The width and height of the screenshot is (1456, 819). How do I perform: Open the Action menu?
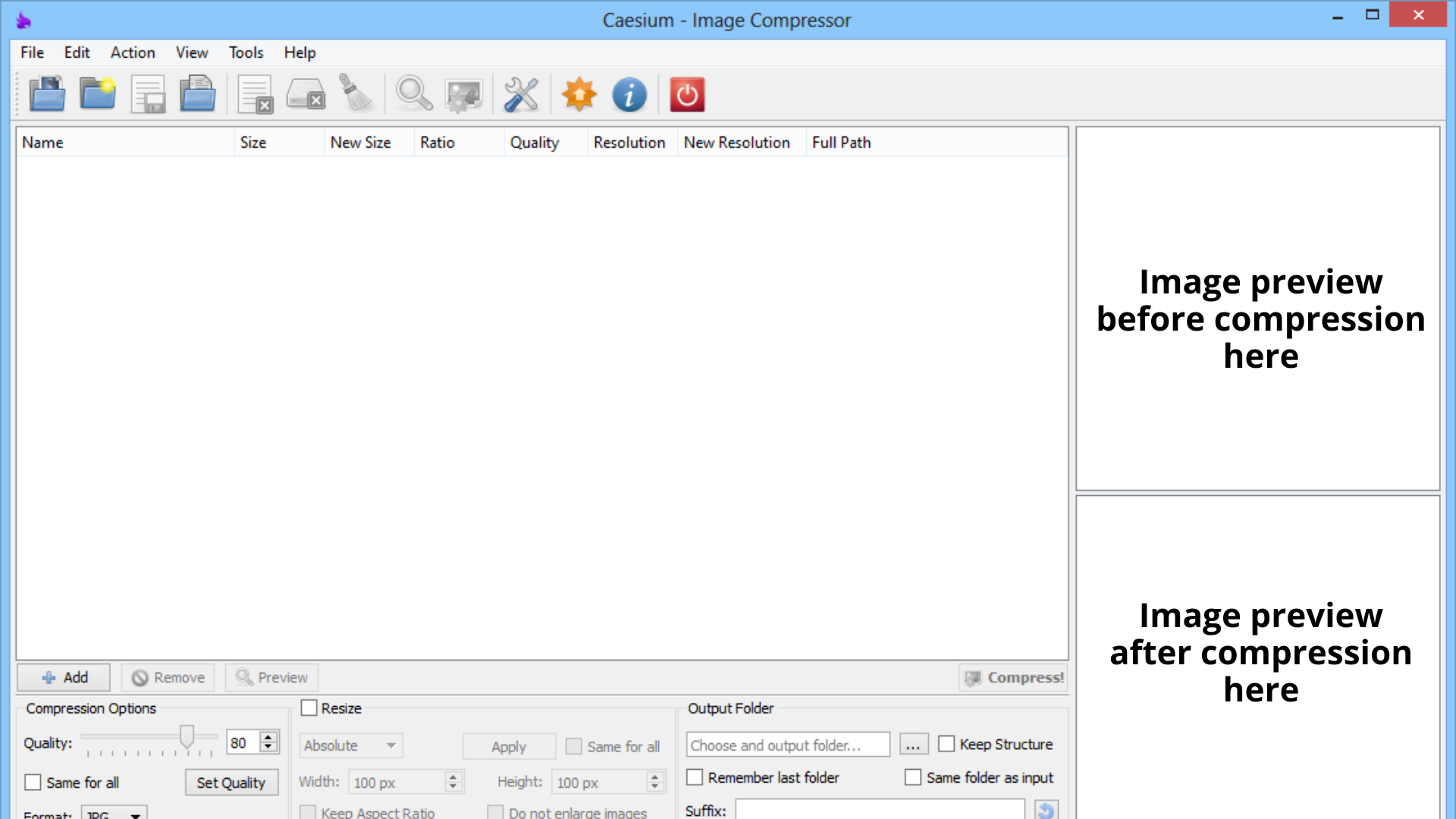tap(133, 52)
